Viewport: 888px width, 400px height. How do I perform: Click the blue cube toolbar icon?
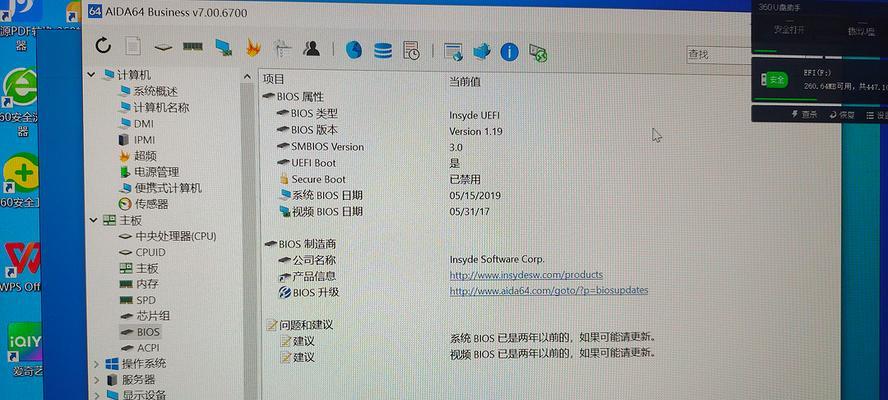(x=482, y=52)
